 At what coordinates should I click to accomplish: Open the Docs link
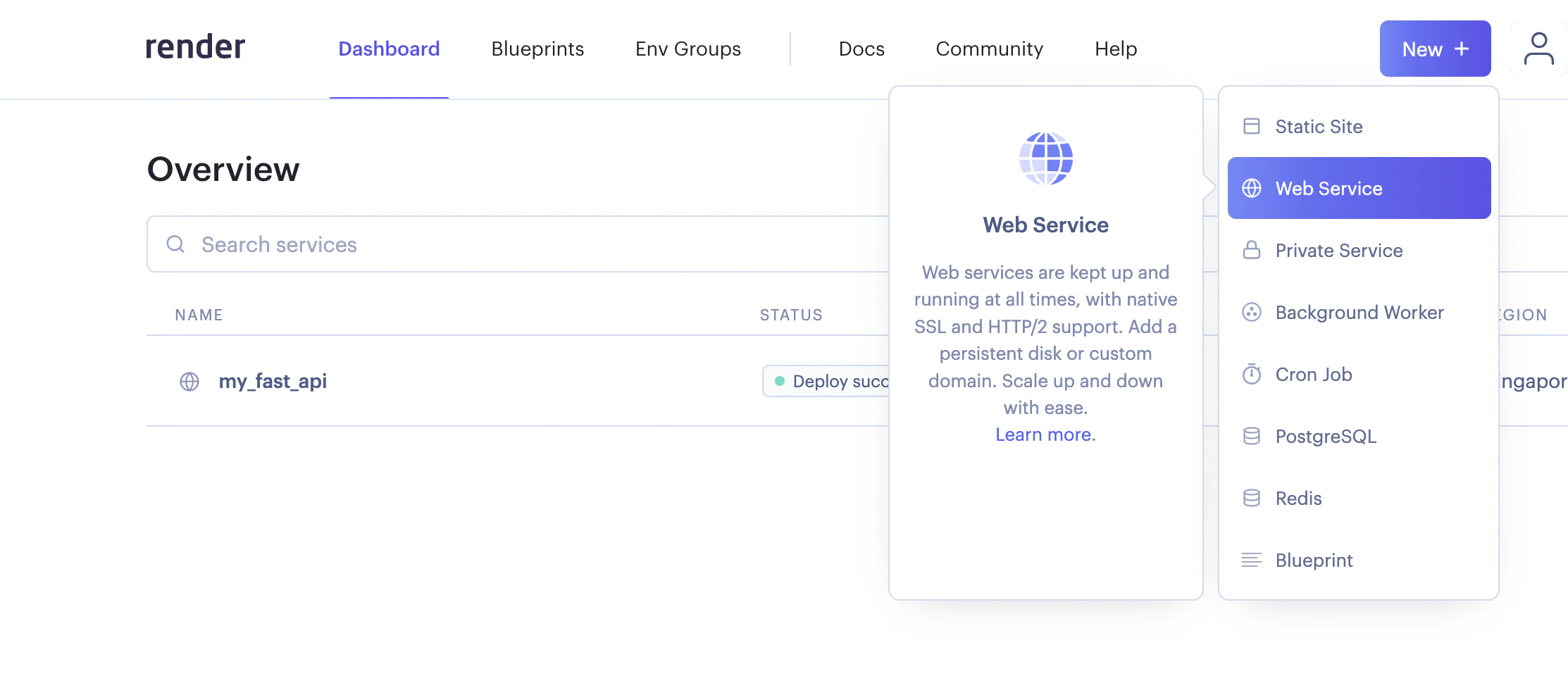click(861, 49)
